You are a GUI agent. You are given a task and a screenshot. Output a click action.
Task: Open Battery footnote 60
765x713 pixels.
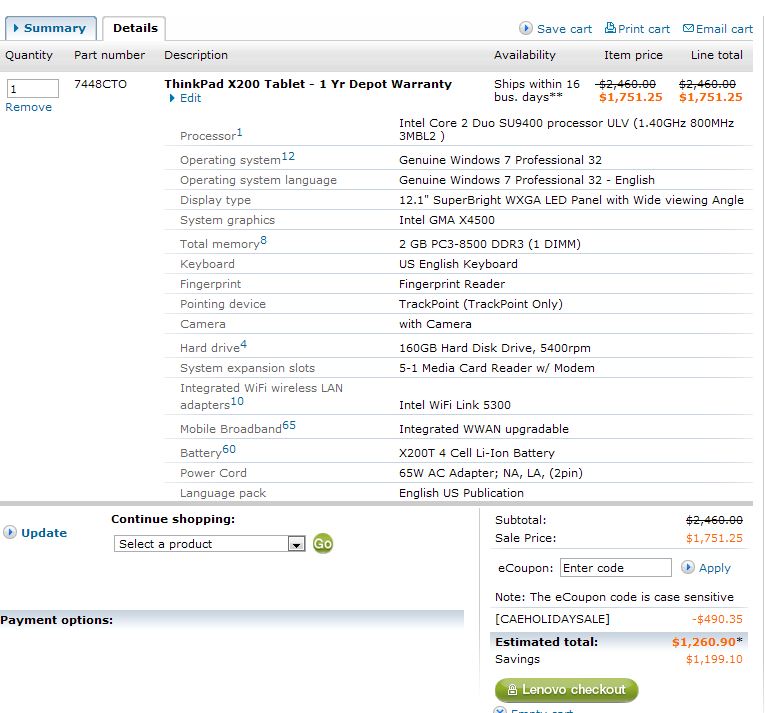click(x=229, y=449)
